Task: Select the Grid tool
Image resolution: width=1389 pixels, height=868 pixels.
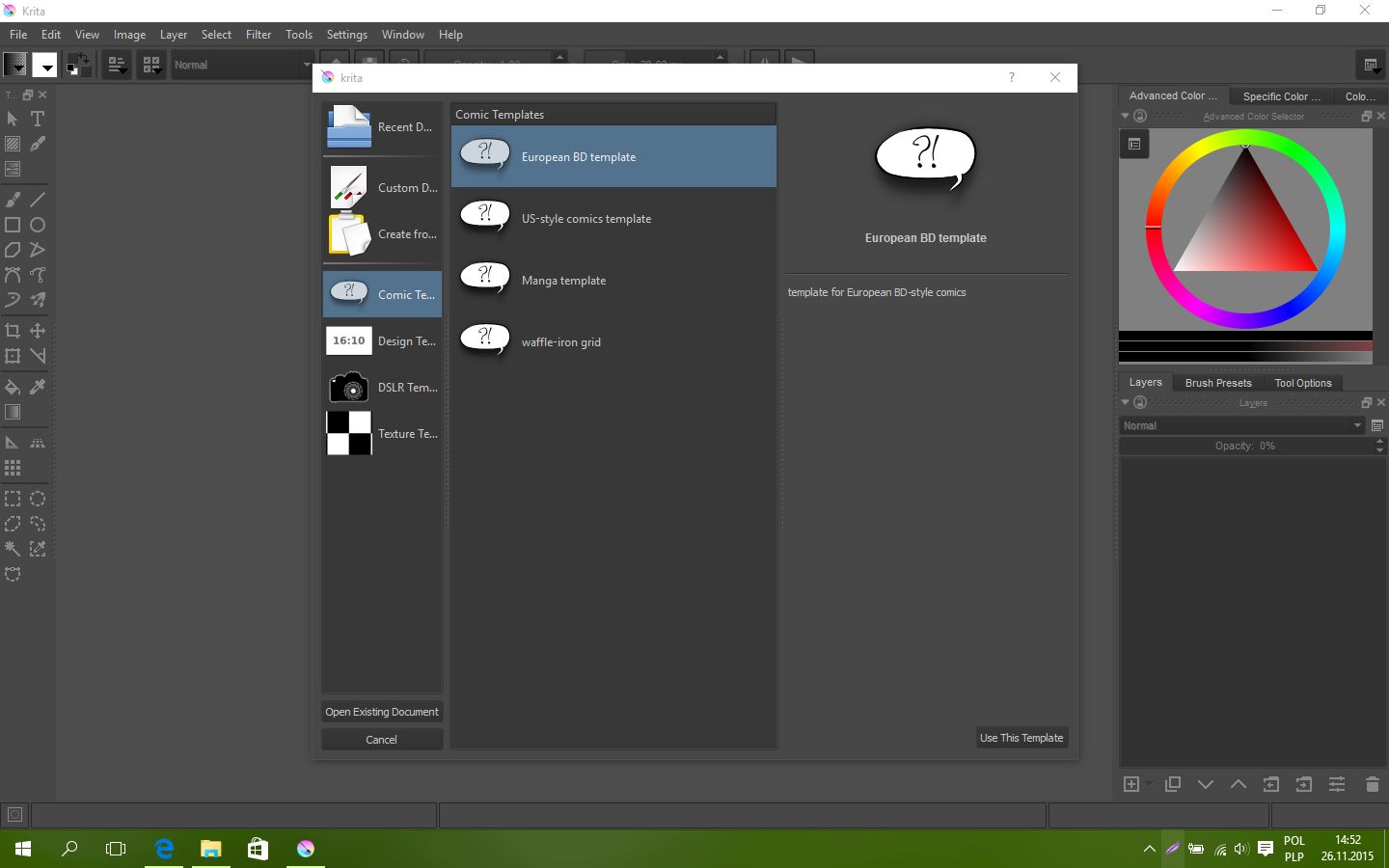Action: click(x=13, y=468)
